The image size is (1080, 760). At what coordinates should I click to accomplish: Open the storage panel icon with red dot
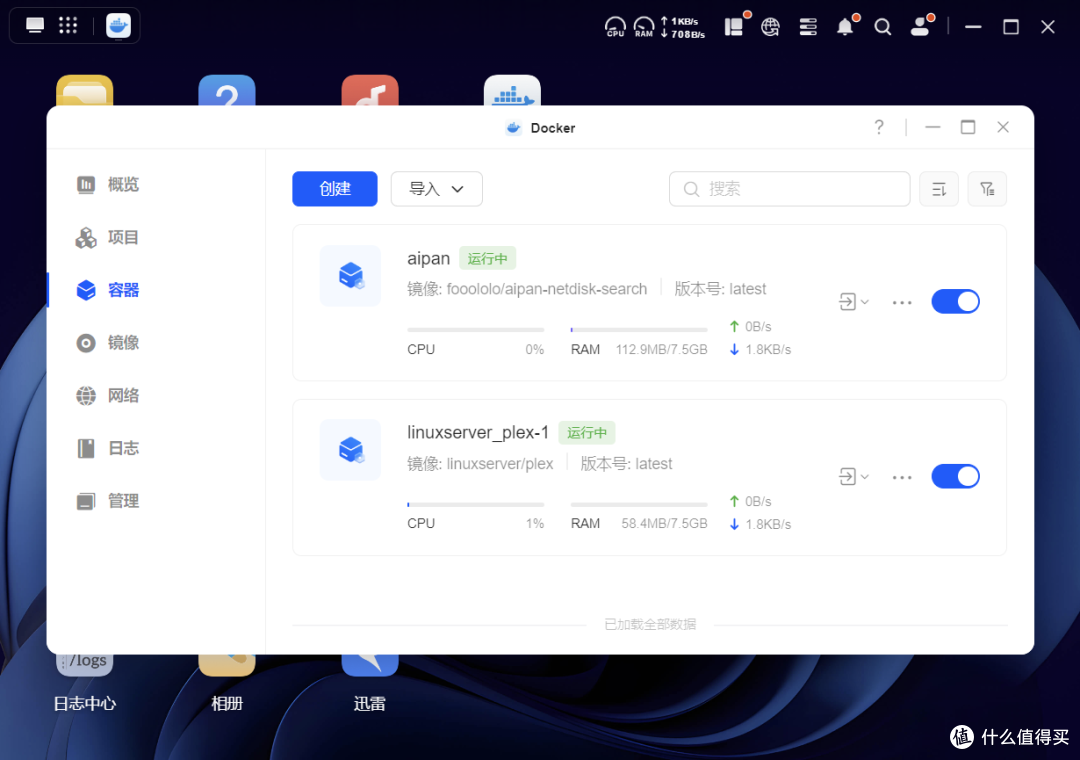[736, 25]
